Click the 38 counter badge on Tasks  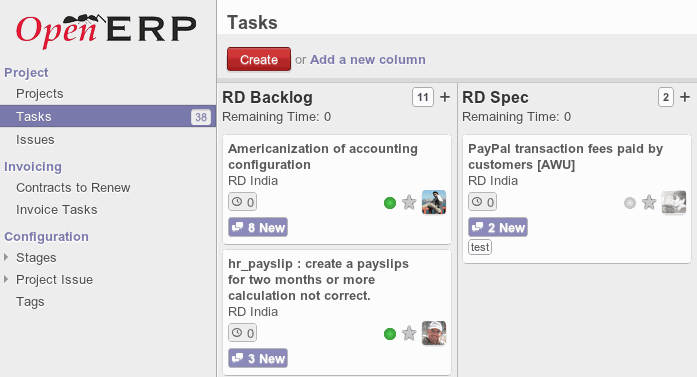pyautogui.click(x=201, y=117)
